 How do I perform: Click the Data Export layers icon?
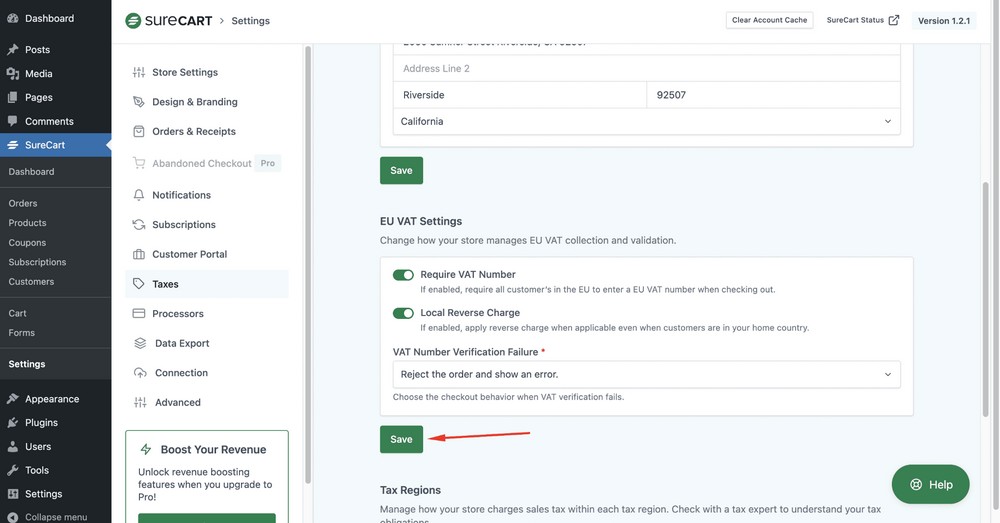[x=139, y=343]
